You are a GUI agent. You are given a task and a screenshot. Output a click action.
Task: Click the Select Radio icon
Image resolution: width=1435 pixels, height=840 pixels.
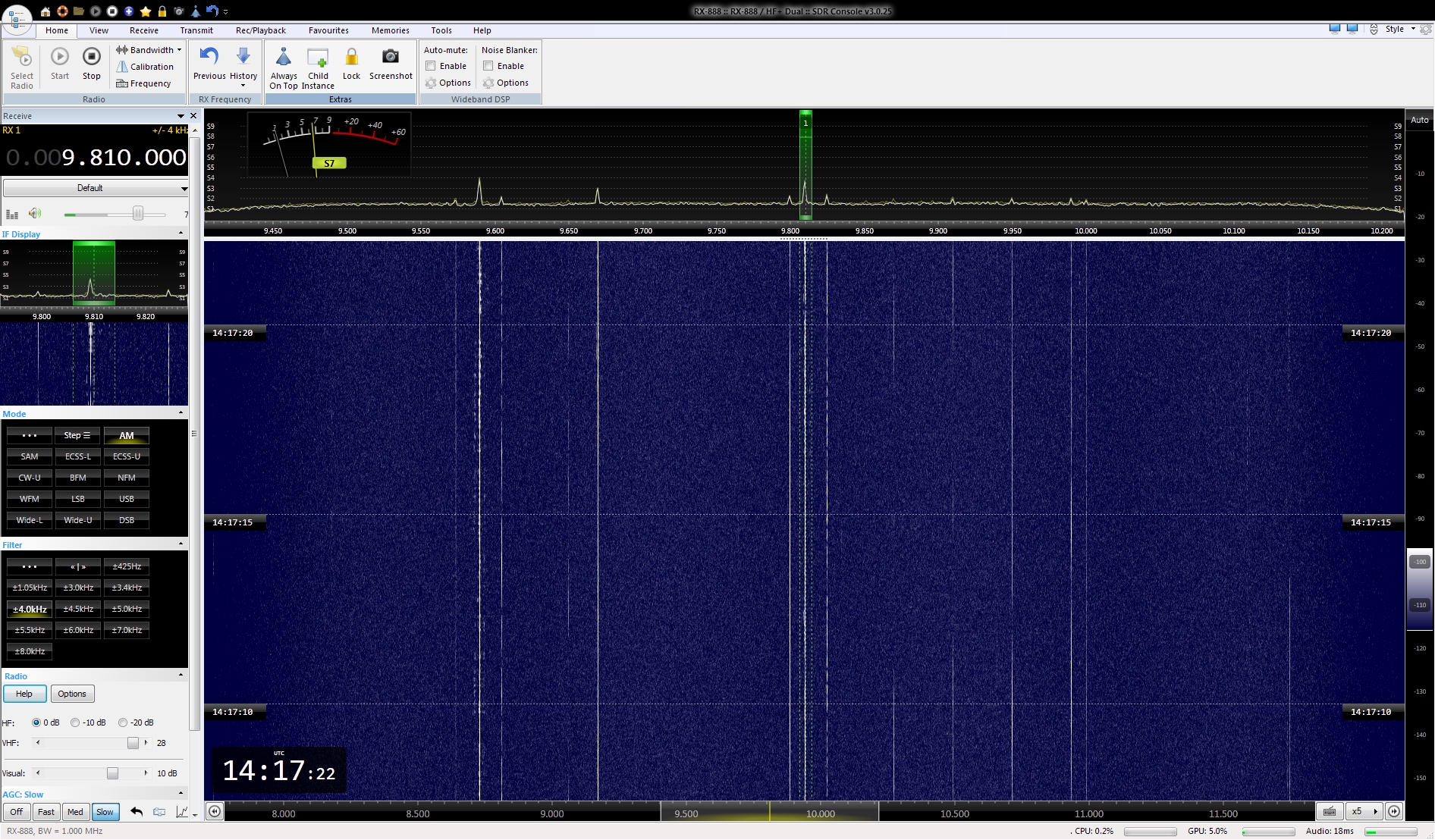22,59
